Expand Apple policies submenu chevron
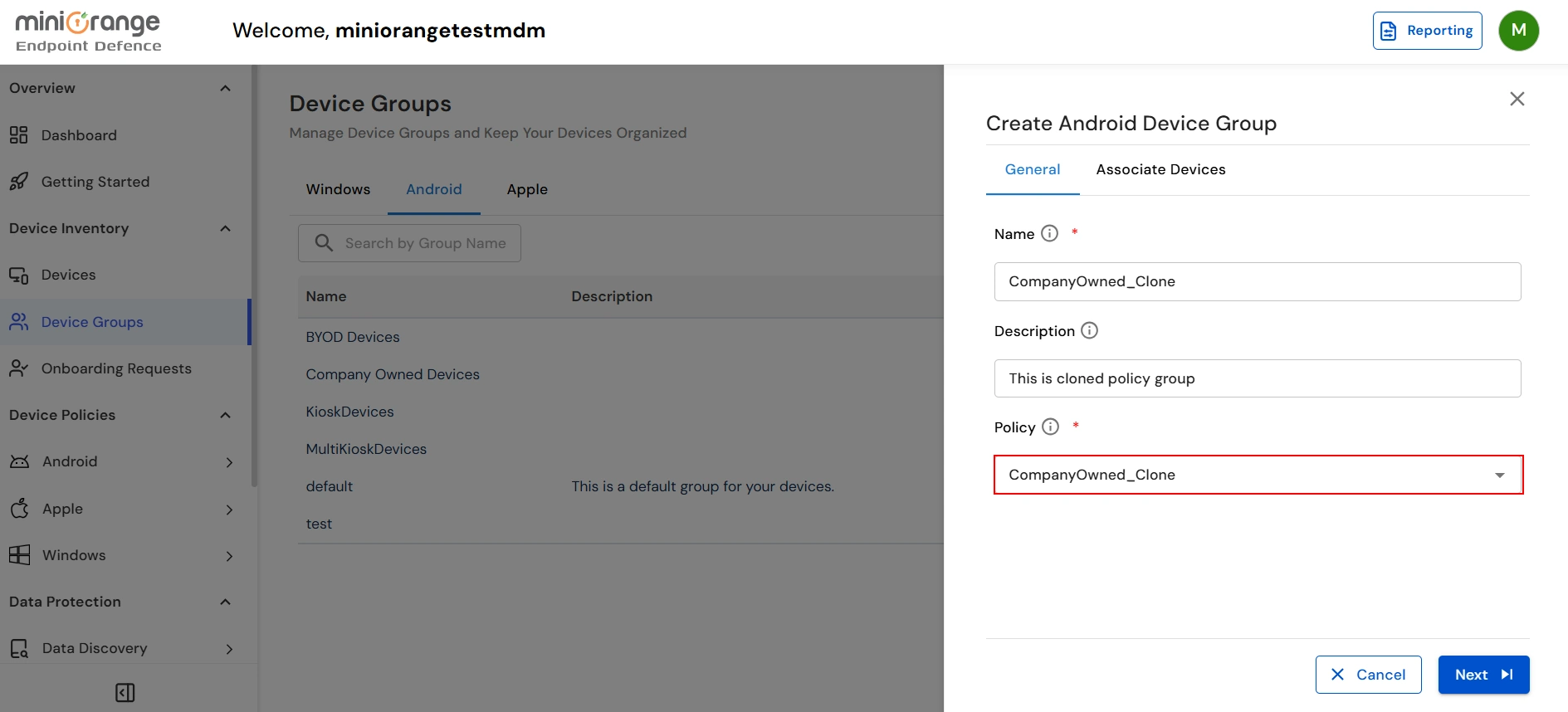The width and height of the screenshot is (1568, 712). (230, 510)
